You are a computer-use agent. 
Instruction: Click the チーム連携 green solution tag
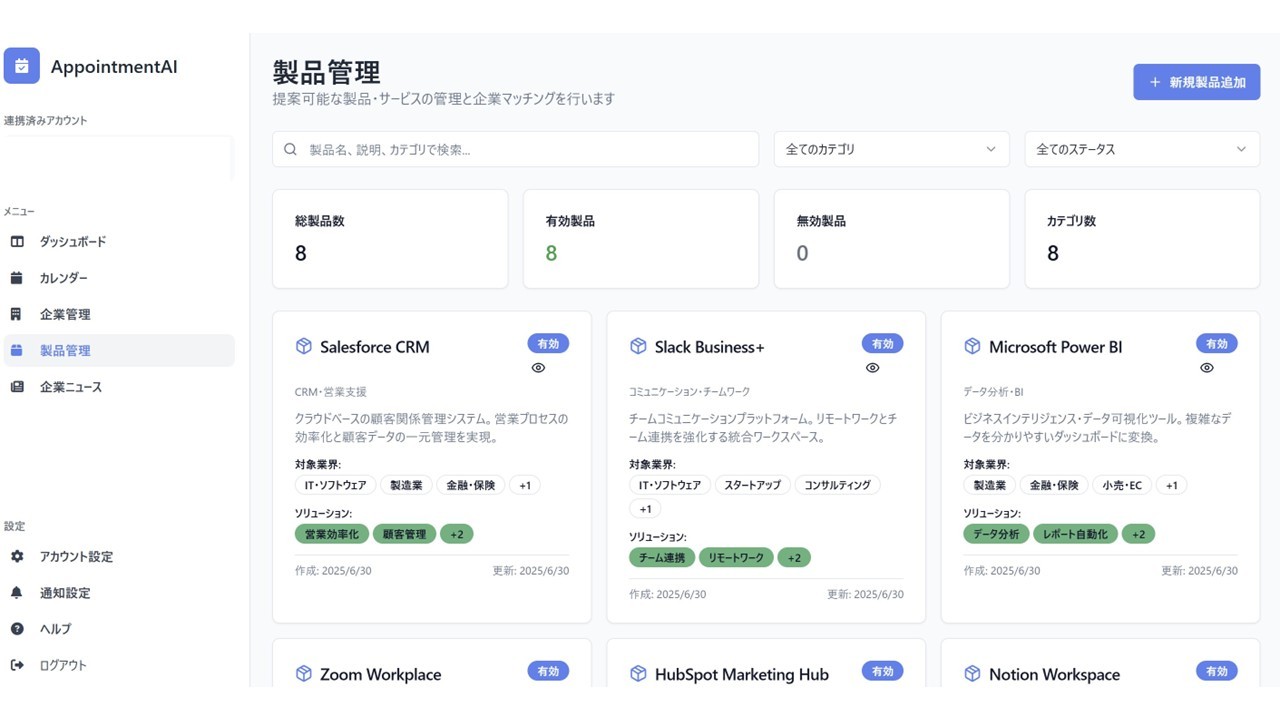click(x=662, y=558)
